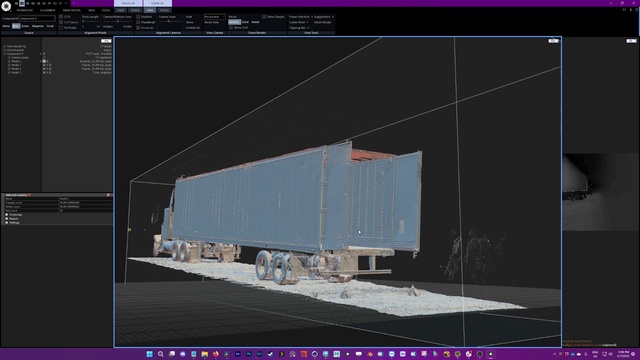This screenshot has width=640, height=360.
Task: Switch to the IMAGE 2D context tab
Action: pyautogui.click(x=128, y=3)
